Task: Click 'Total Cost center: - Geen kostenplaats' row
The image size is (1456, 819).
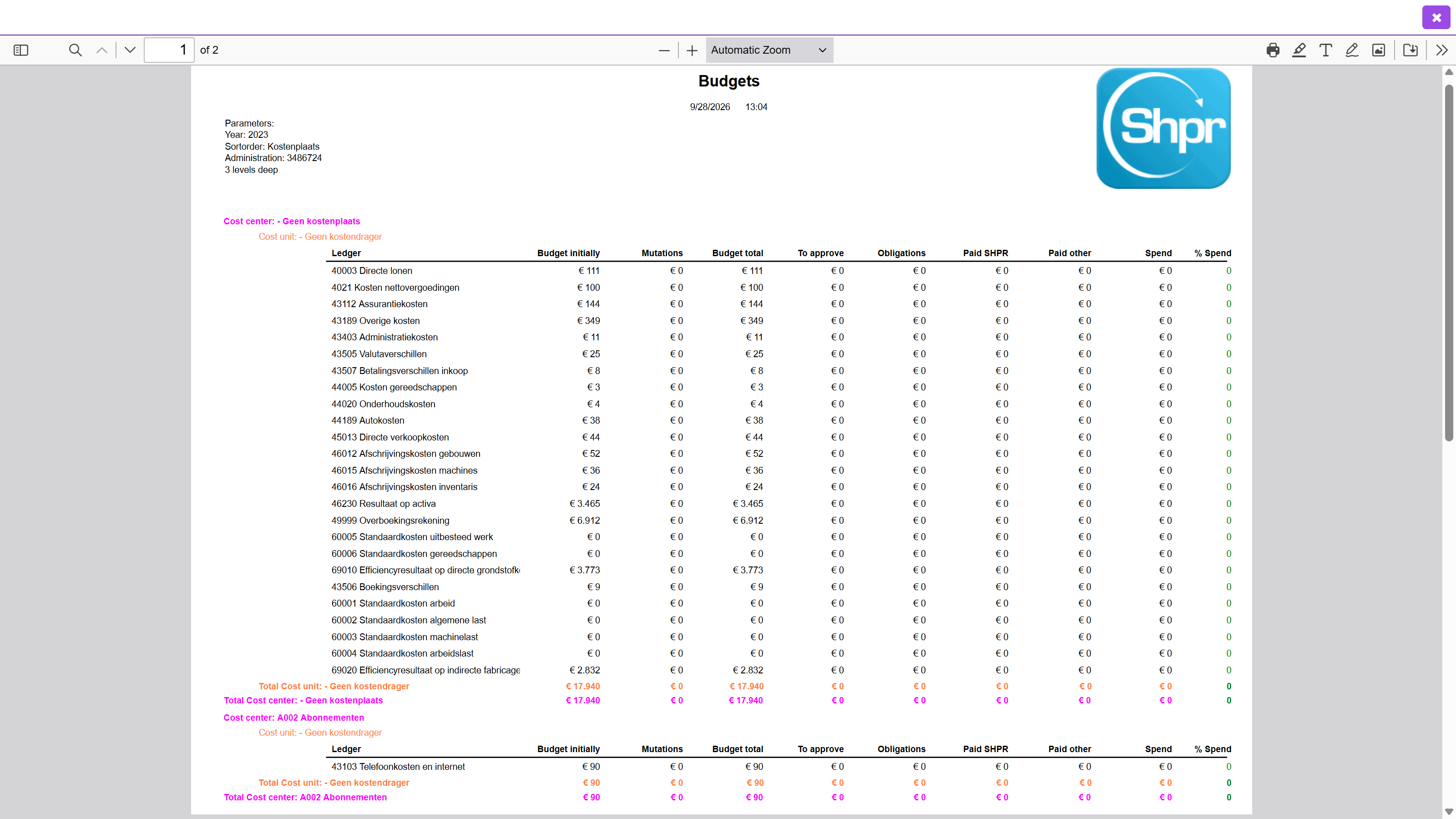Action: click(728, 700)
